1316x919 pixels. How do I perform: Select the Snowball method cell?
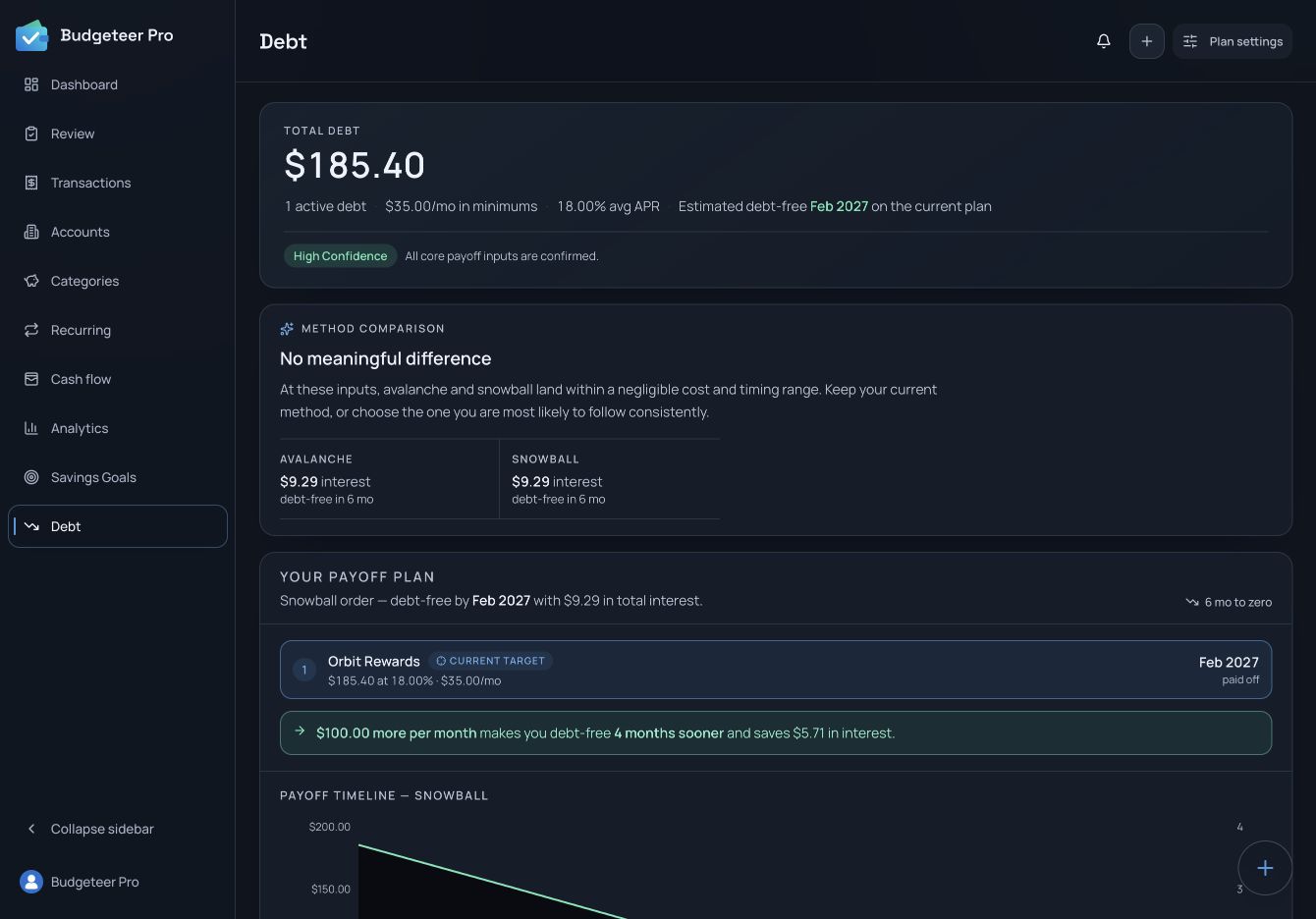(610, 479)
